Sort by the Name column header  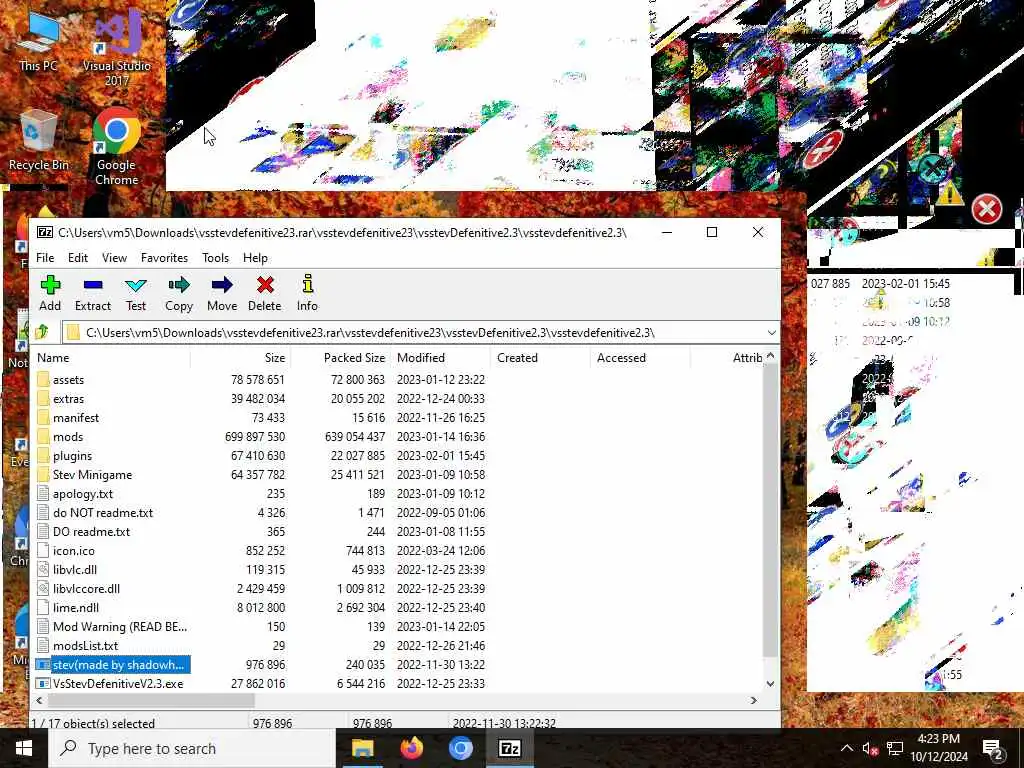[x=111, y=358]
